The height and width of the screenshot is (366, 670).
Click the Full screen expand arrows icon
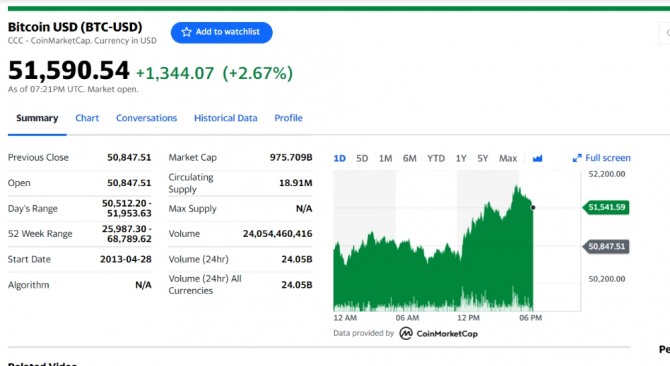tap(577, 158)
